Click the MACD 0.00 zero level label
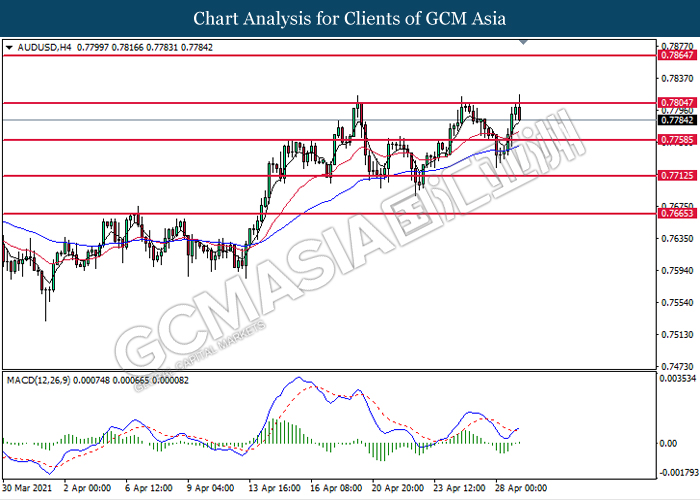Viewport: 700px width, 500px height. coord(668,443)
